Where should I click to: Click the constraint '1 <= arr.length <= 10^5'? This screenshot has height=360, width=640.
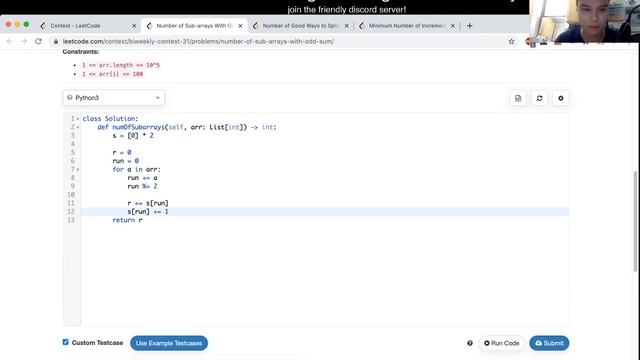click(x=121, y=65)
